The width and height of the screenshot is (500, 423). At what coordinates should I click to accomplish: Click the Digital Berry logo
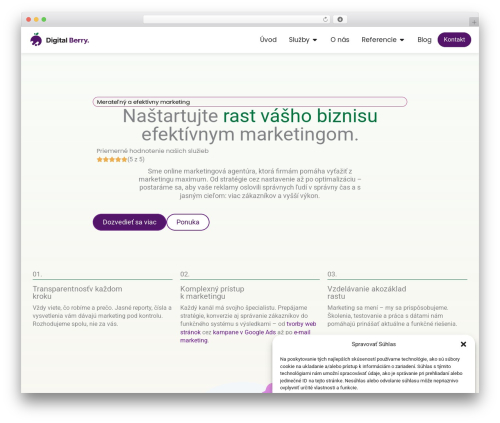coord(60,40)
